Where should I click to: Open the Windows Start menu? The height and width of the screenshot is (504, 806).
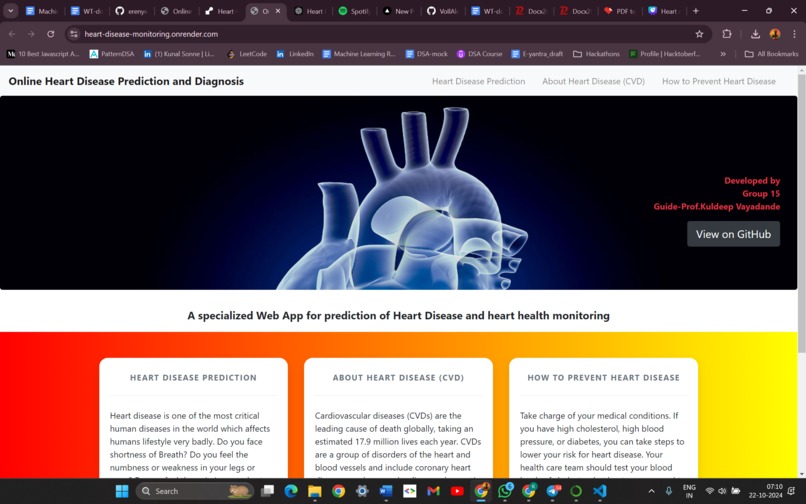click(122, 491)
